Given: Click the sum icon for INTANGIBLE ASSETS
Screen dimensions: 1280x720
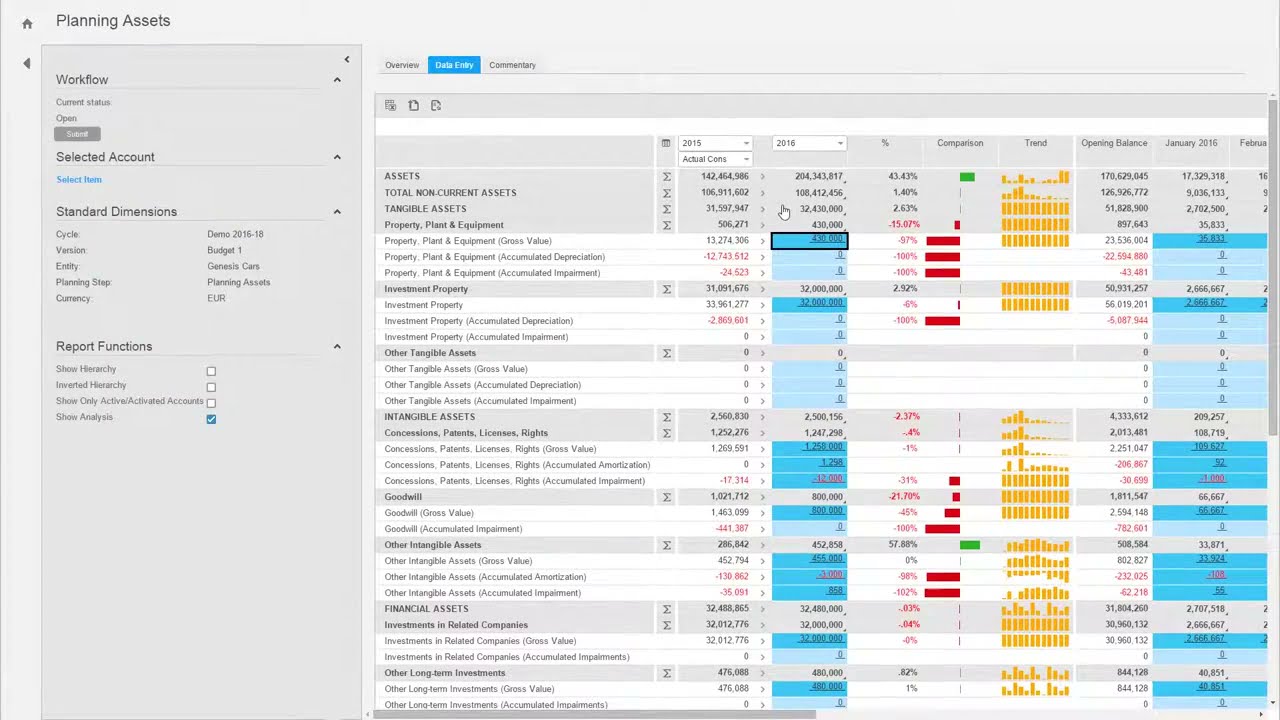Looking at the screenshot, I should click(x=667, y=417).
